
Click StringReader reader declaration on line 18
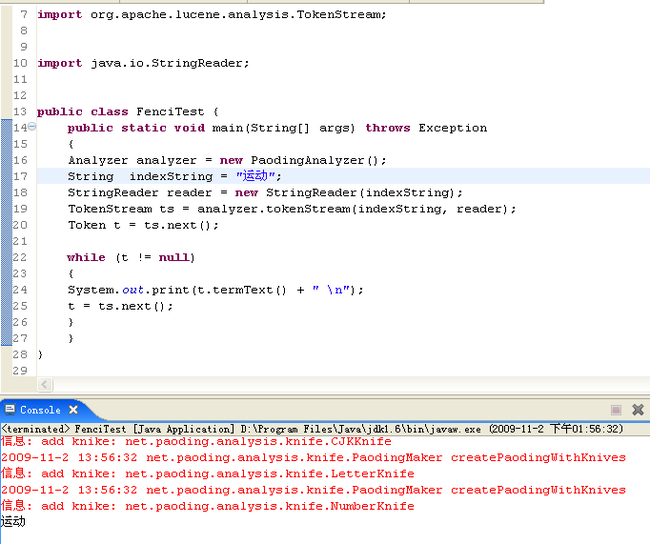265,192
